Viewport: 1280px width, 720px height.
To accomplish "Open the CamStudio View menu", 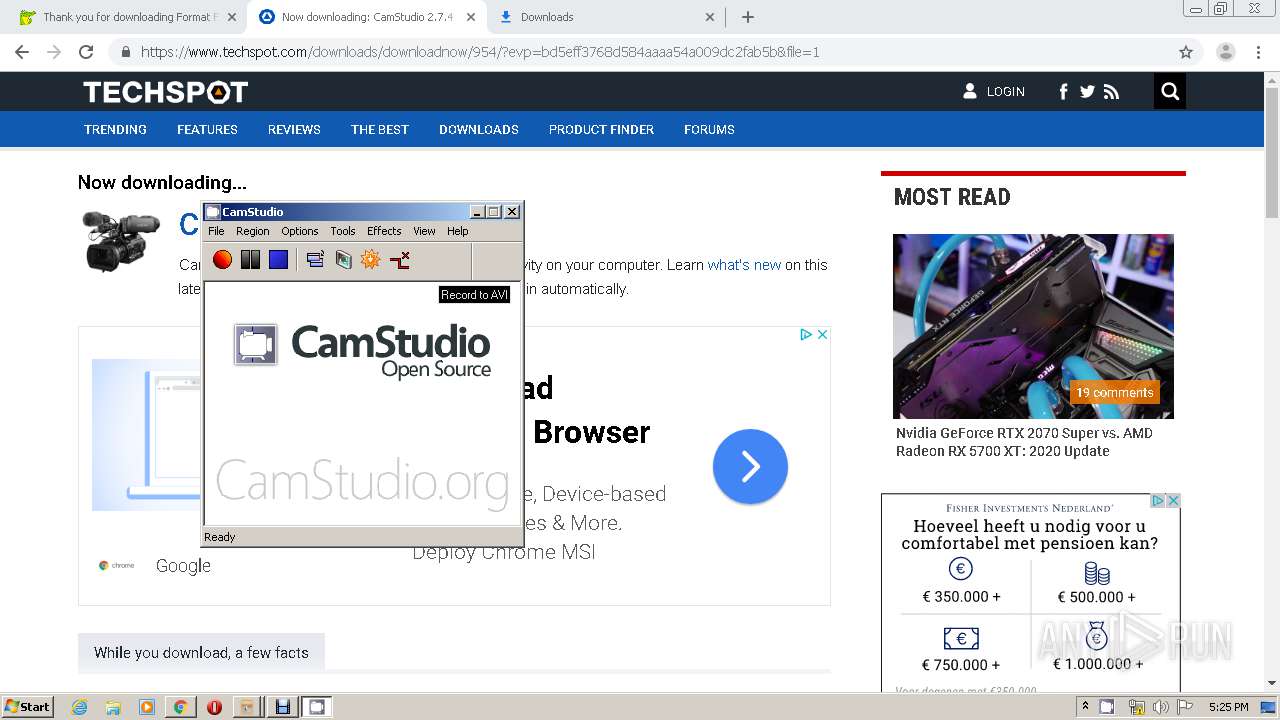I will coord(424,231).
